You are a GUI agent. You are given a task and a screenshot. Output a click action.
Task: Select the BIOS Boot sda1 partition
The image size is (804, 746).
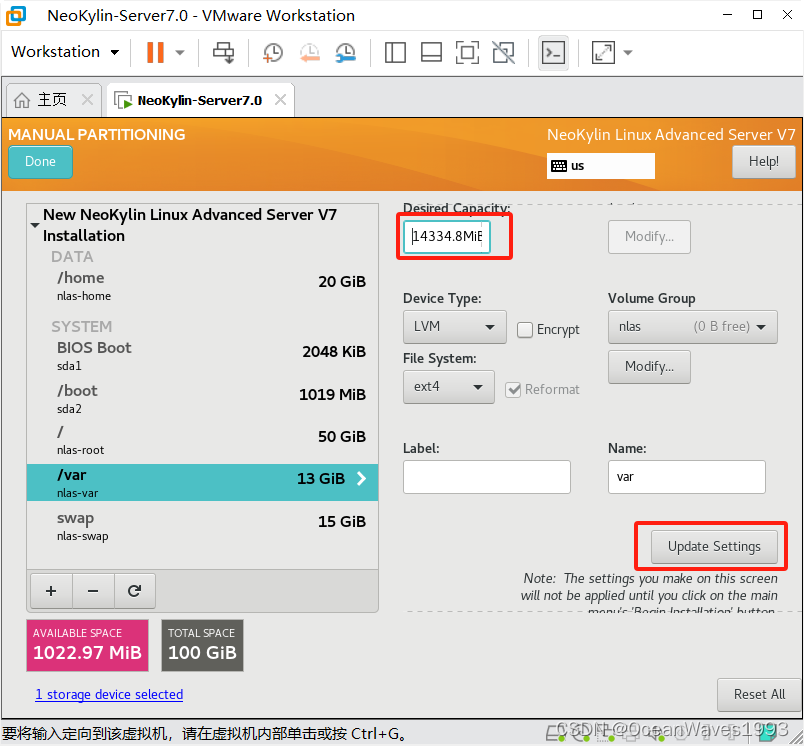pyautogui.click(x=203, y=355)
